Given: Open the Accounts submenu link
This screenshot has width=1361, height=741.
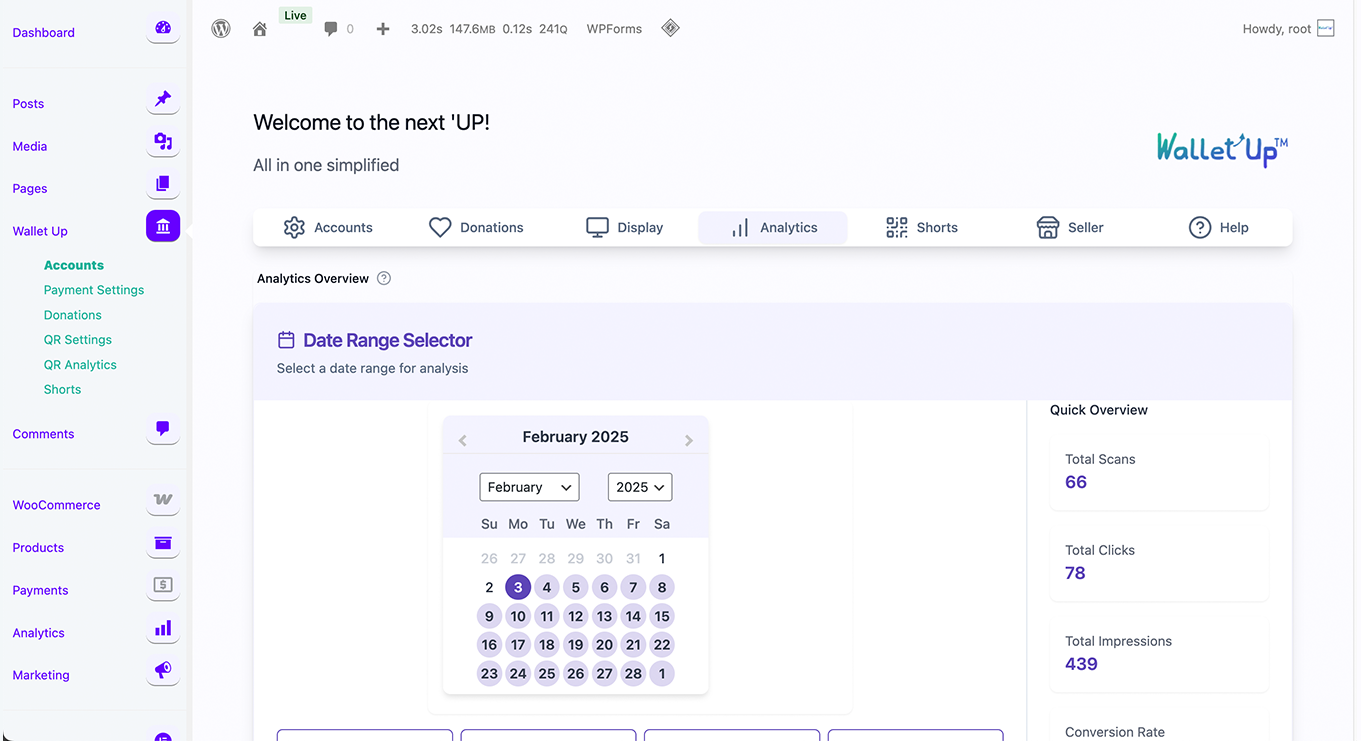Looking at the screenshot, I should click(74, 265).
